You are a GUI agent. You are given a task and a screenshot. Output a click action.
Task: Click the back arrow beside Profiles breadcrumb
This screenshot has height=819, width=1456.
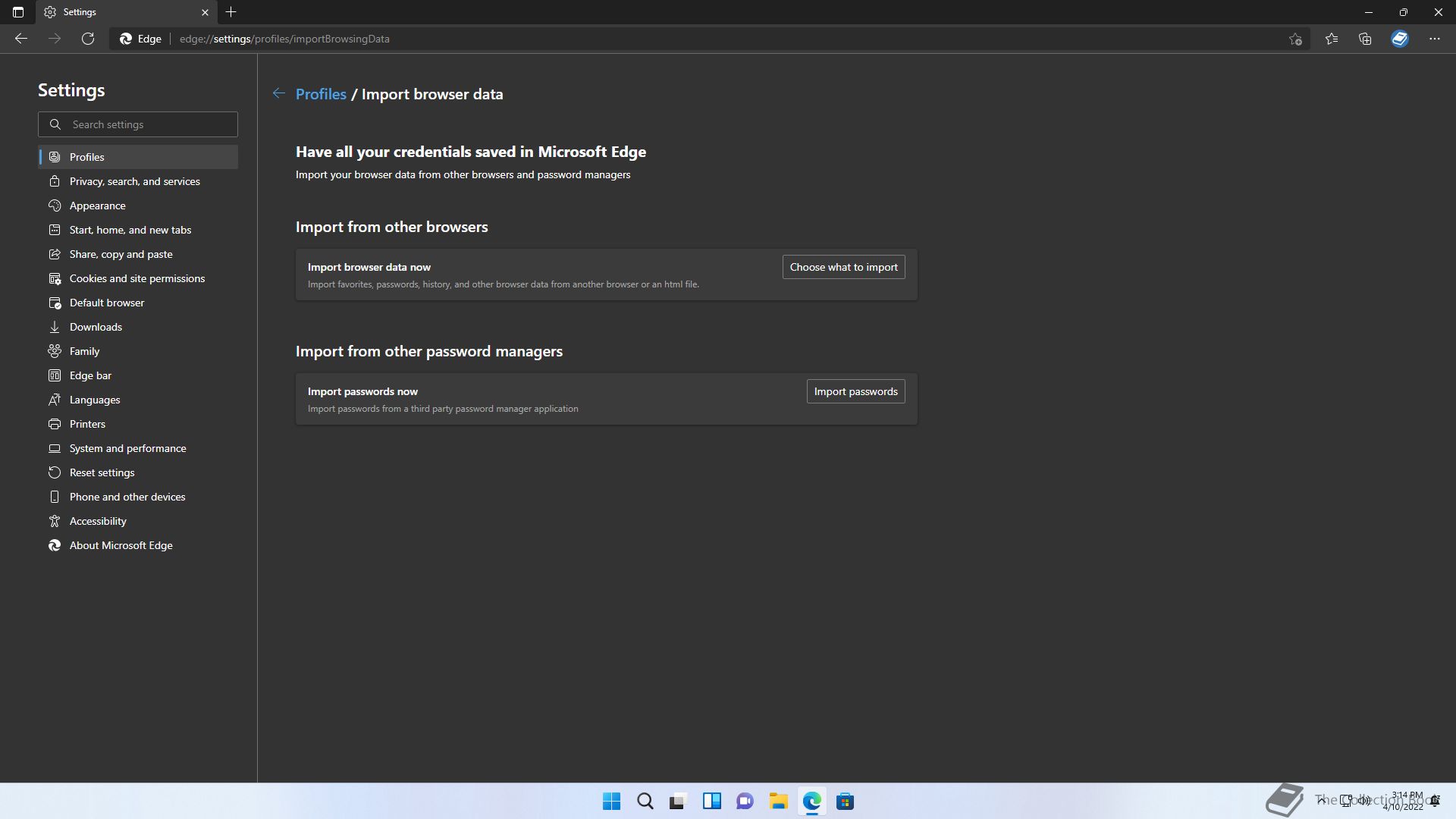click(279, 93)
